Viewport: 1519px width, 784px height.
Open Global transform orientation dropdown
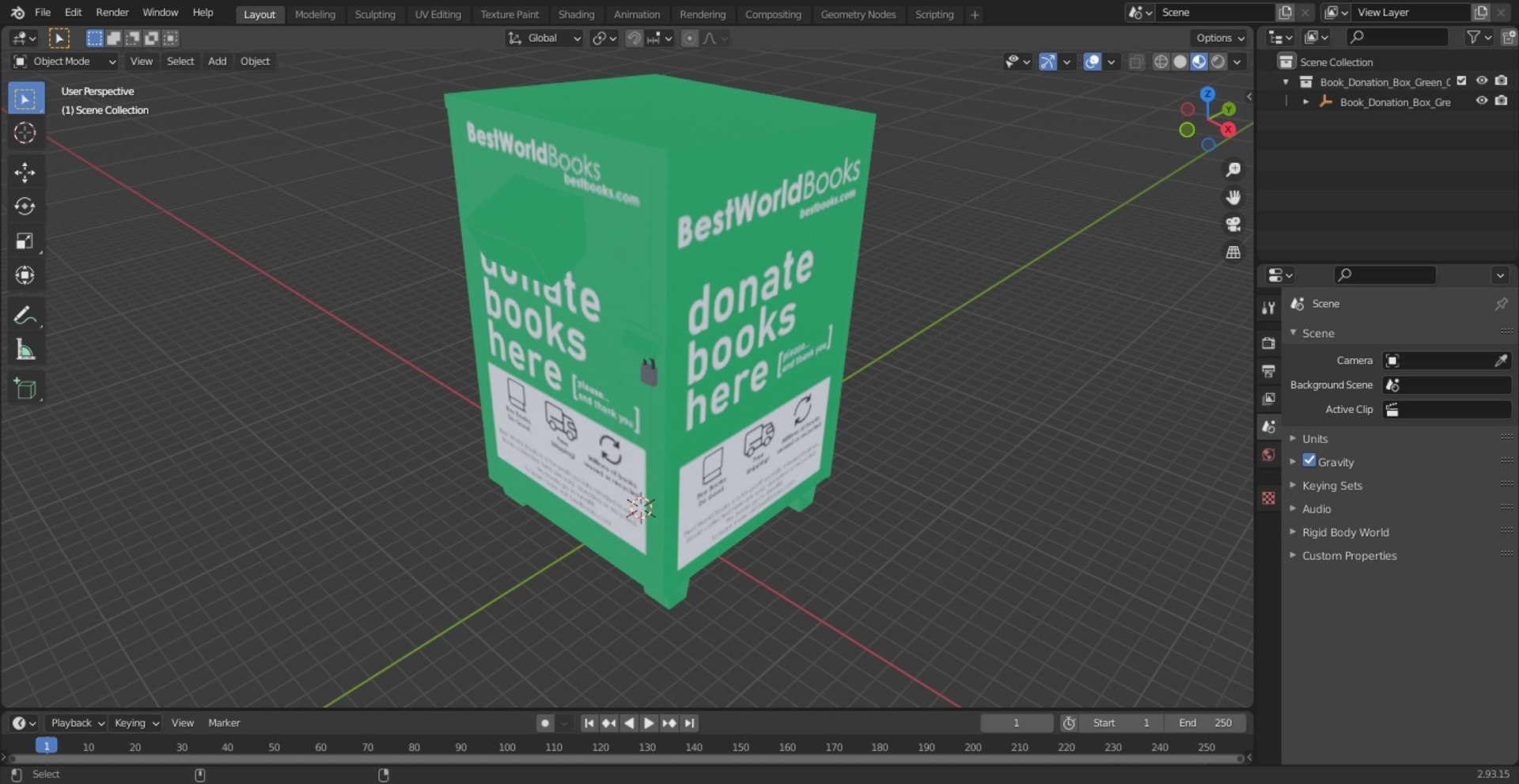(544, 38)
